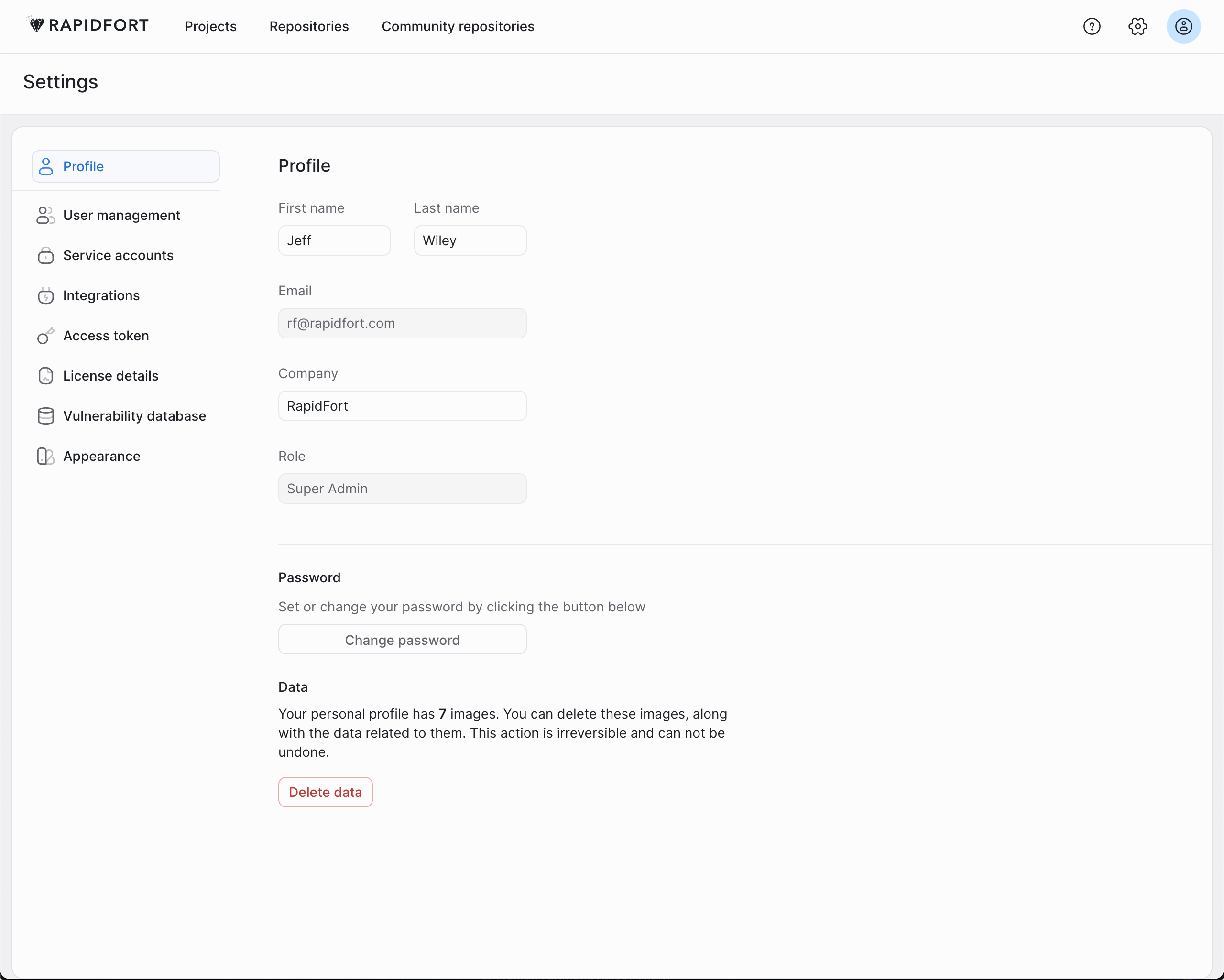Select the Profile settings tab
Viewport: 1224px width, 980px height.
pos(125,166)
